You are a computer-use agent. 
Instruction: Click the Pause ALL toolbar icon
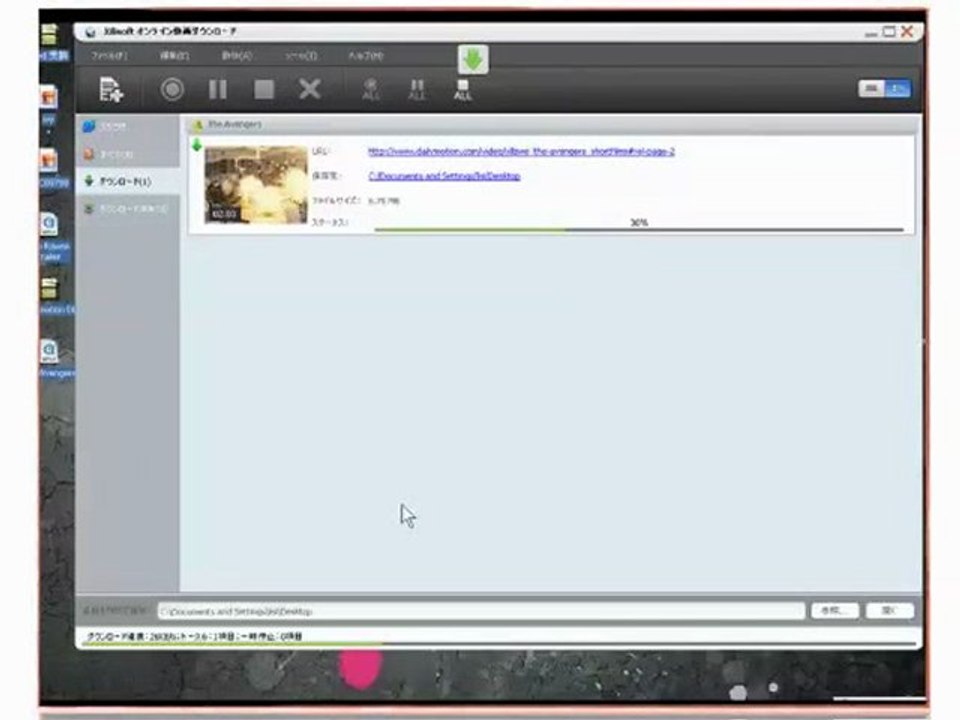(x=417, y=89)
